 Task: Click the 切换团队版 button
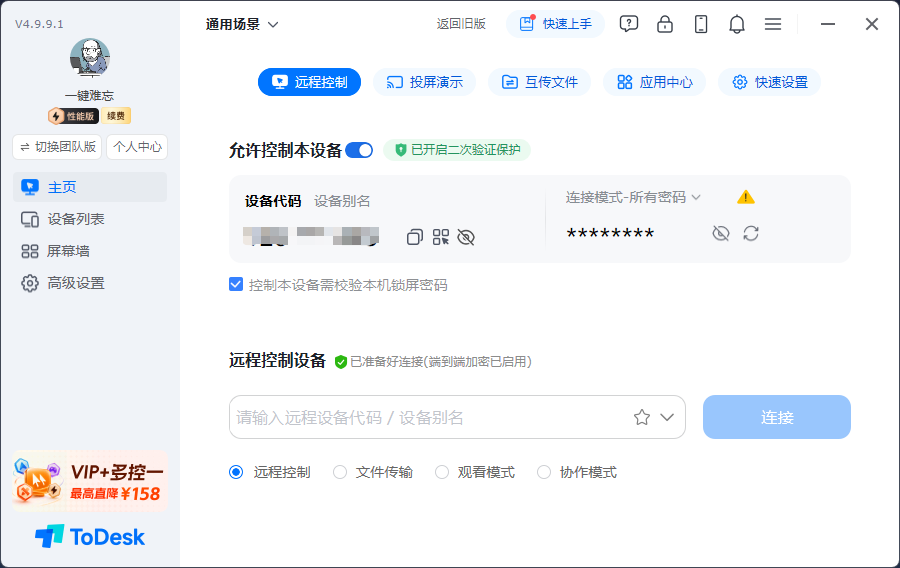click(x=57, y=147)
